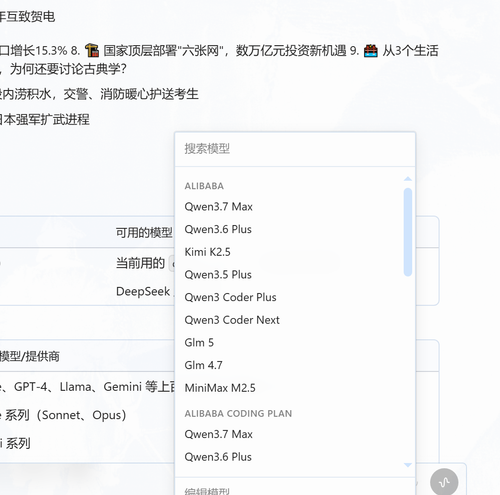This screenshot has width=500, height=495.
Task: Click the line 本强军扩武进程
Action: click(x=46, y=119)
